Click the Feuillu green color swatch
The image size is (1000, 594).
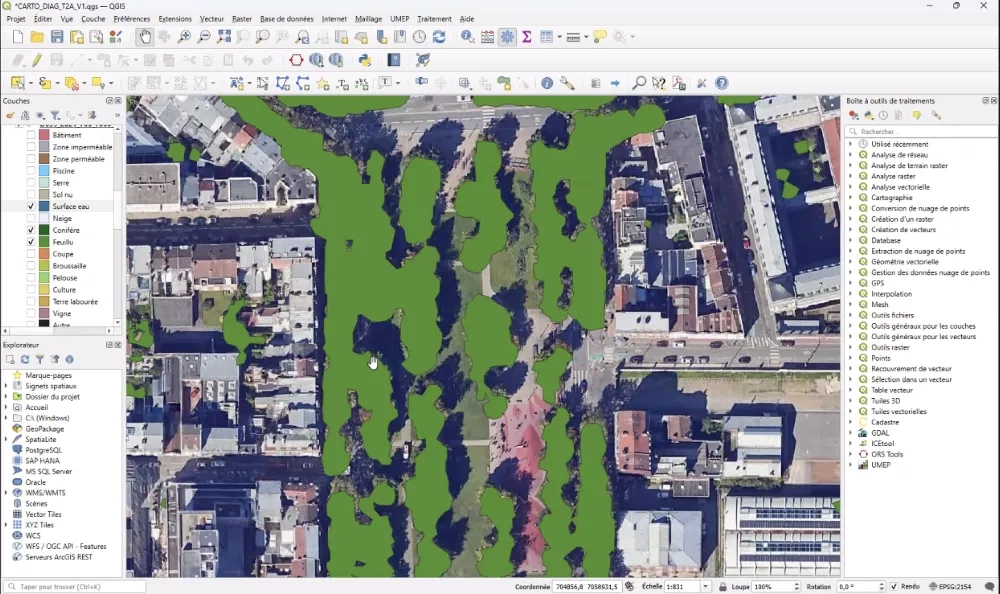click(44, 242)
